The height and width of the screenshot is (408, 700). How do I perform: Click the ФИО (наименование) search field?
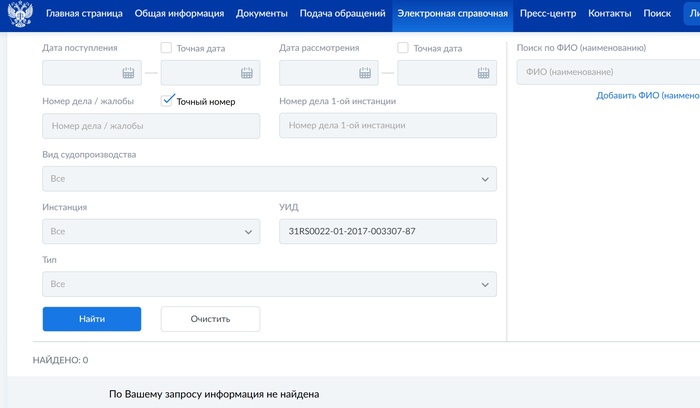pyautogui.click(x=606, y=72)
